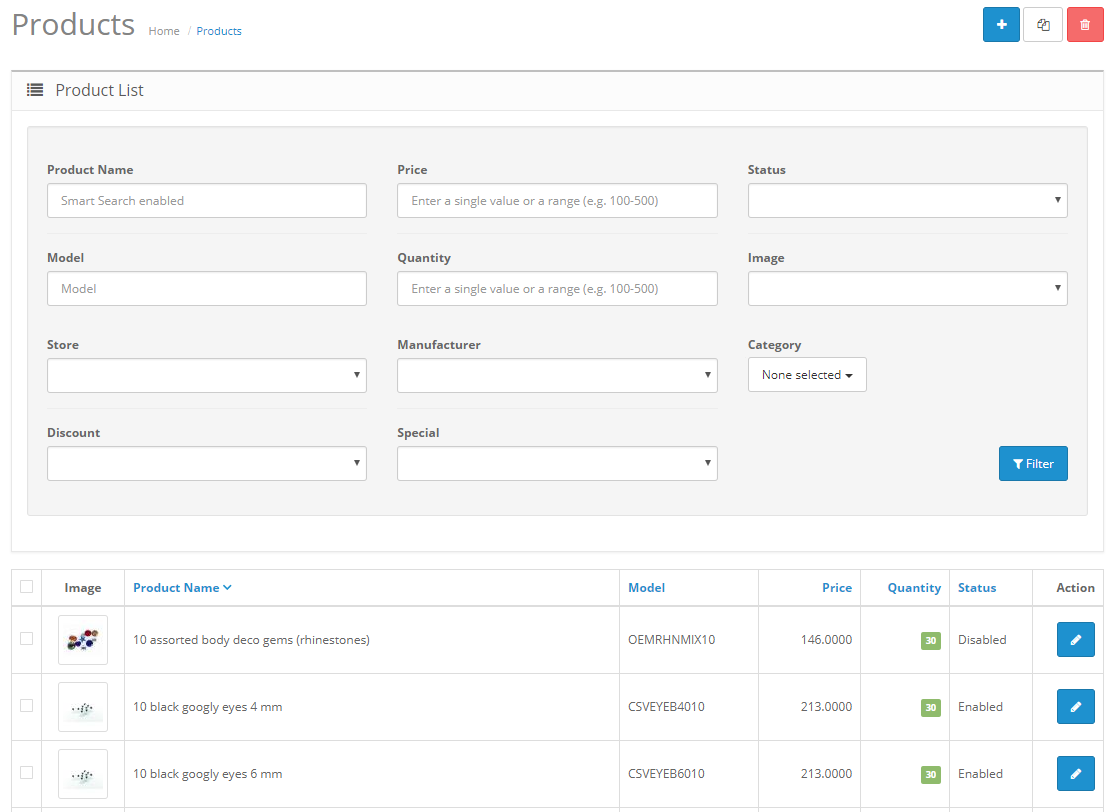Expand the Manufacturer filter dropdown
The width and height of the screenshot is (1119, 812).
tap(557, 375)
